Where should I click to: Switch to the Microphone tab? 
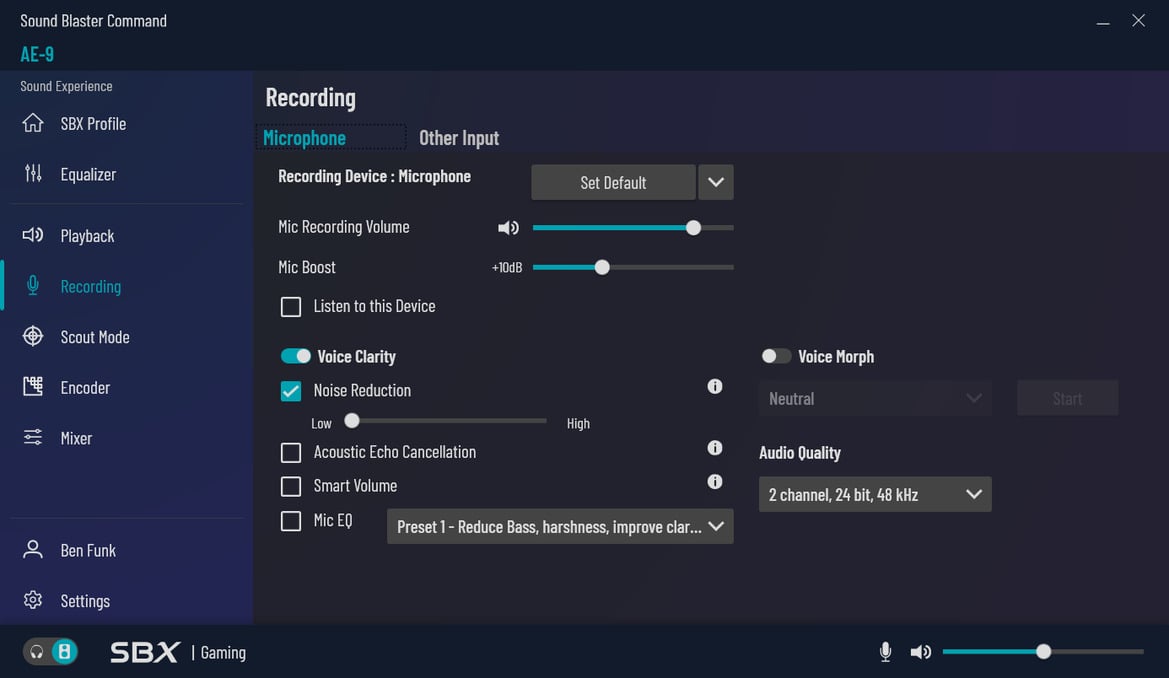(x=304, y=137)
